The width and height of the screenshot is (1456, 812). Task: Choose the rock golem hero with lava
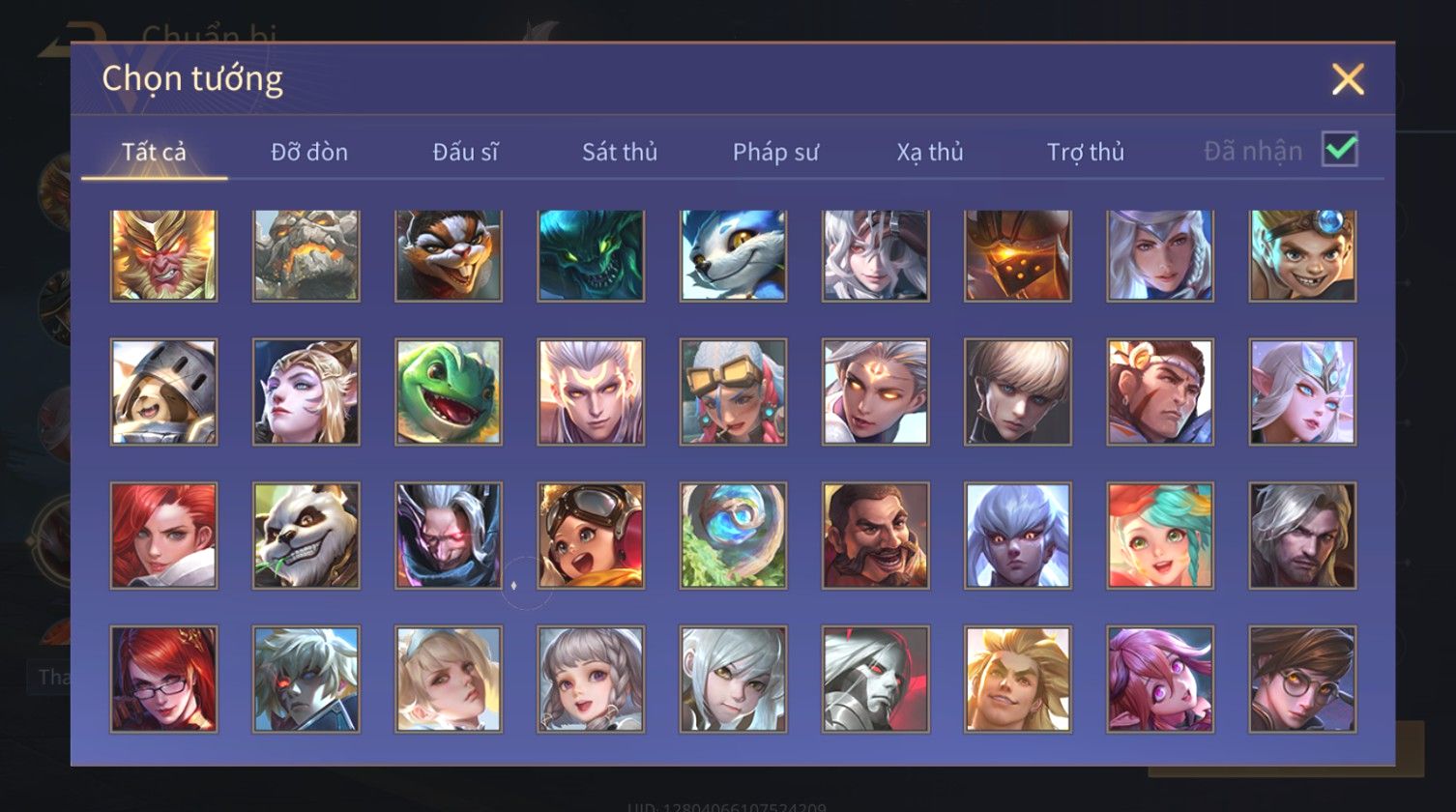point(306,255)
